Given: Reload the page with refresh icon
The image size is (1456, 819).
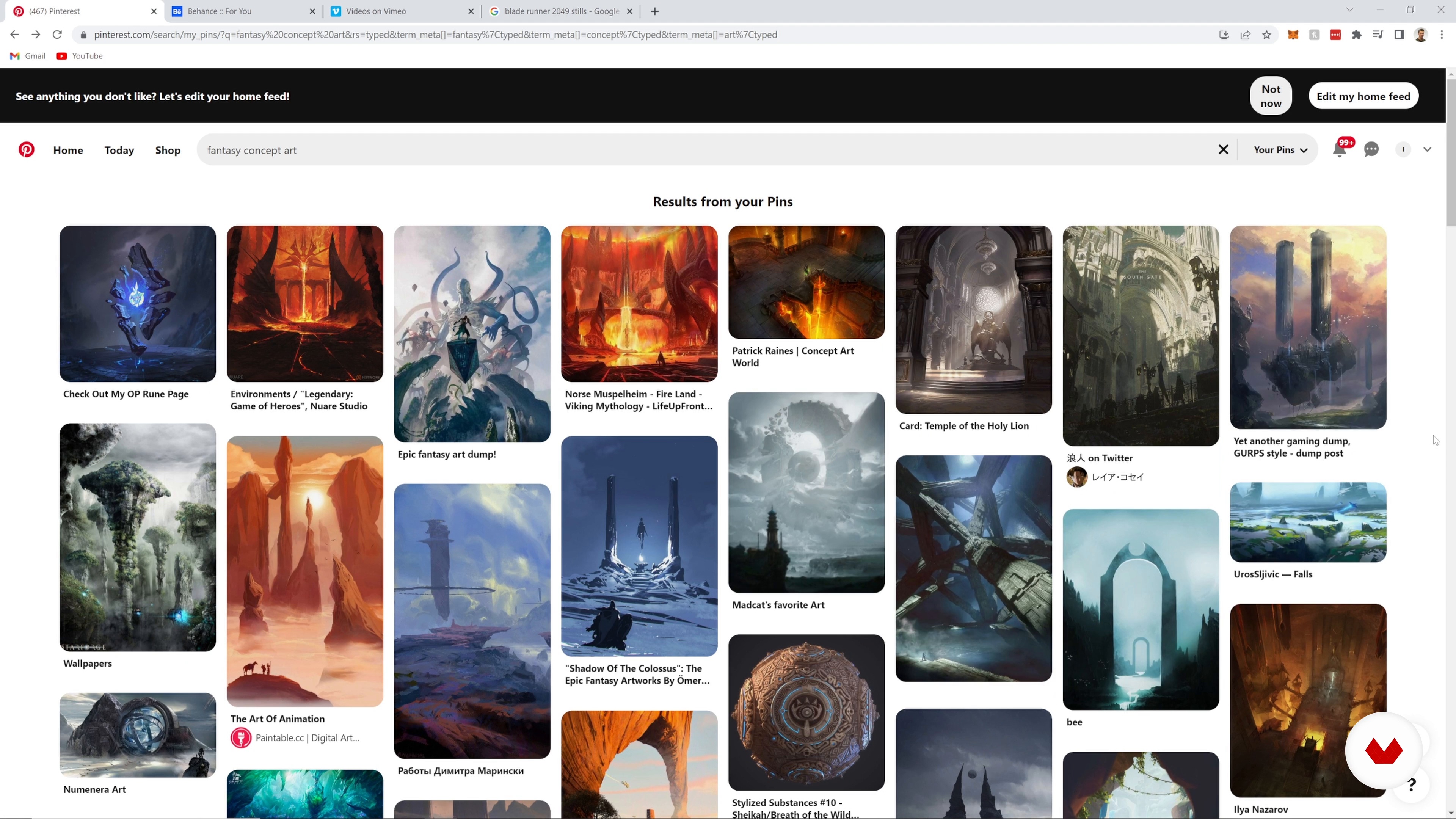Looking at the screenshot, I should (57, 35).
